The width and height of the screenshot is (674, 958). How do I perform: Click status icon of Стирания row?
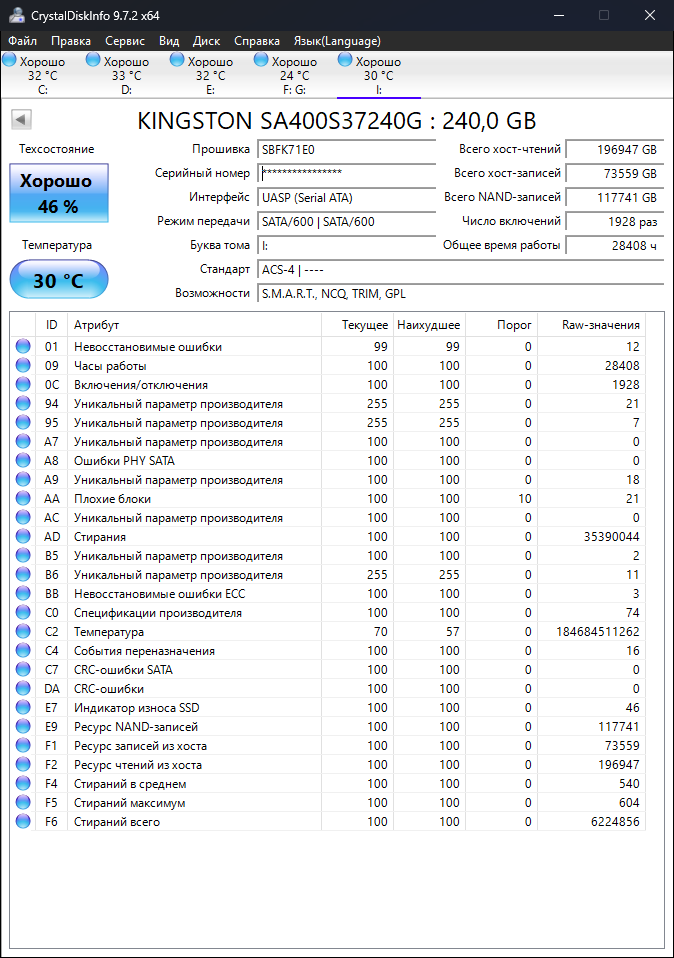coord(23,536)
